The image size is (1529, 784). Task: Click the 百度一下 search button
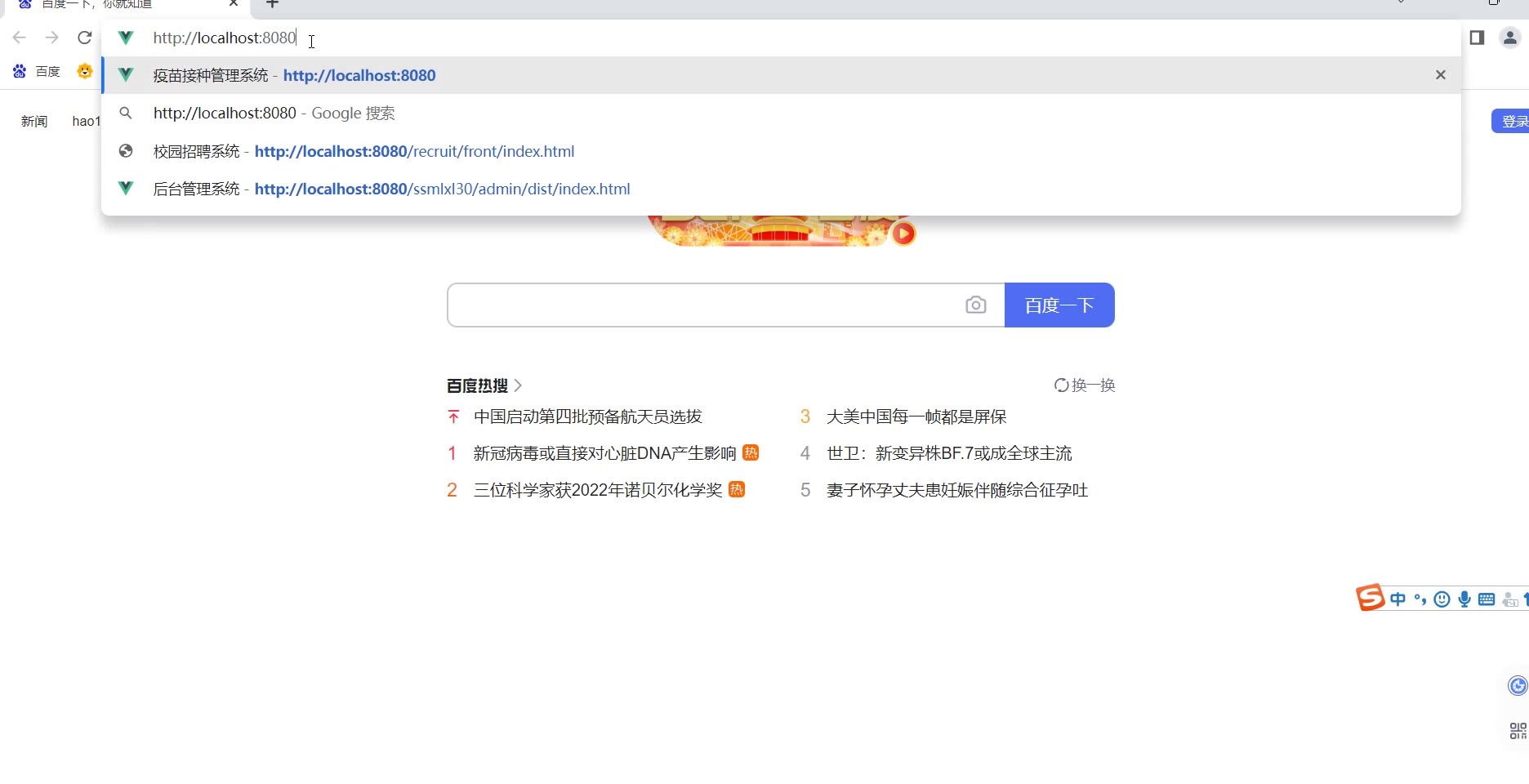point(1059,305)
